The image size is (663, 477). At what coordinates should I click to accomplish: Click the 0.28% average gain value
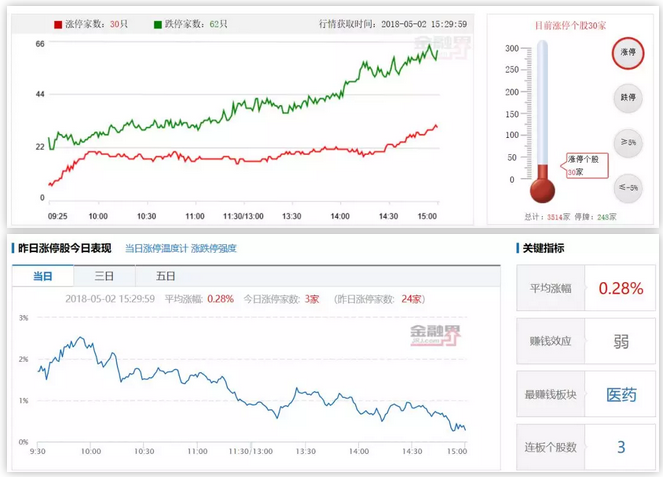click(621, 288)
